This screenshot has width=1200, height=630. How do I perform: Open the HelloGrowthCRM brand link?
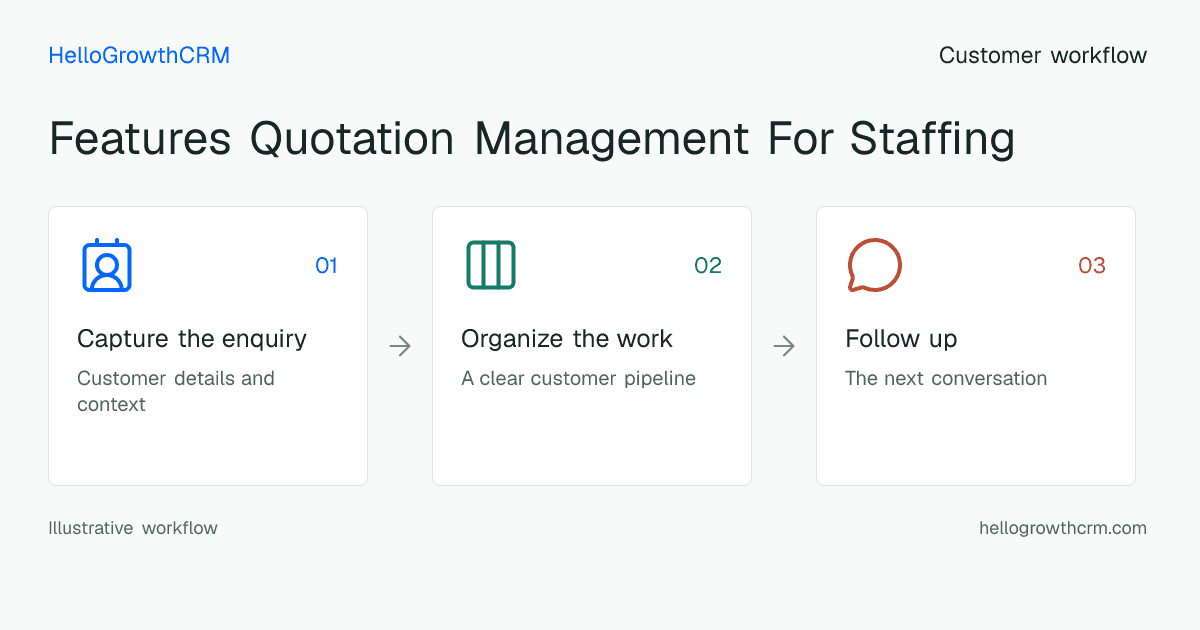(x=139, y=56)
